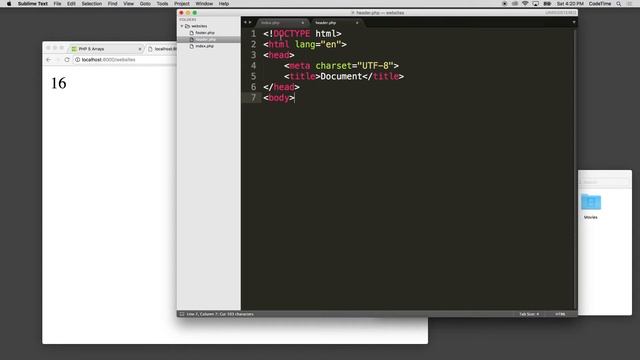
Task: Select the PHP 5 Arrays browser tab
Action: pos(106,49)
